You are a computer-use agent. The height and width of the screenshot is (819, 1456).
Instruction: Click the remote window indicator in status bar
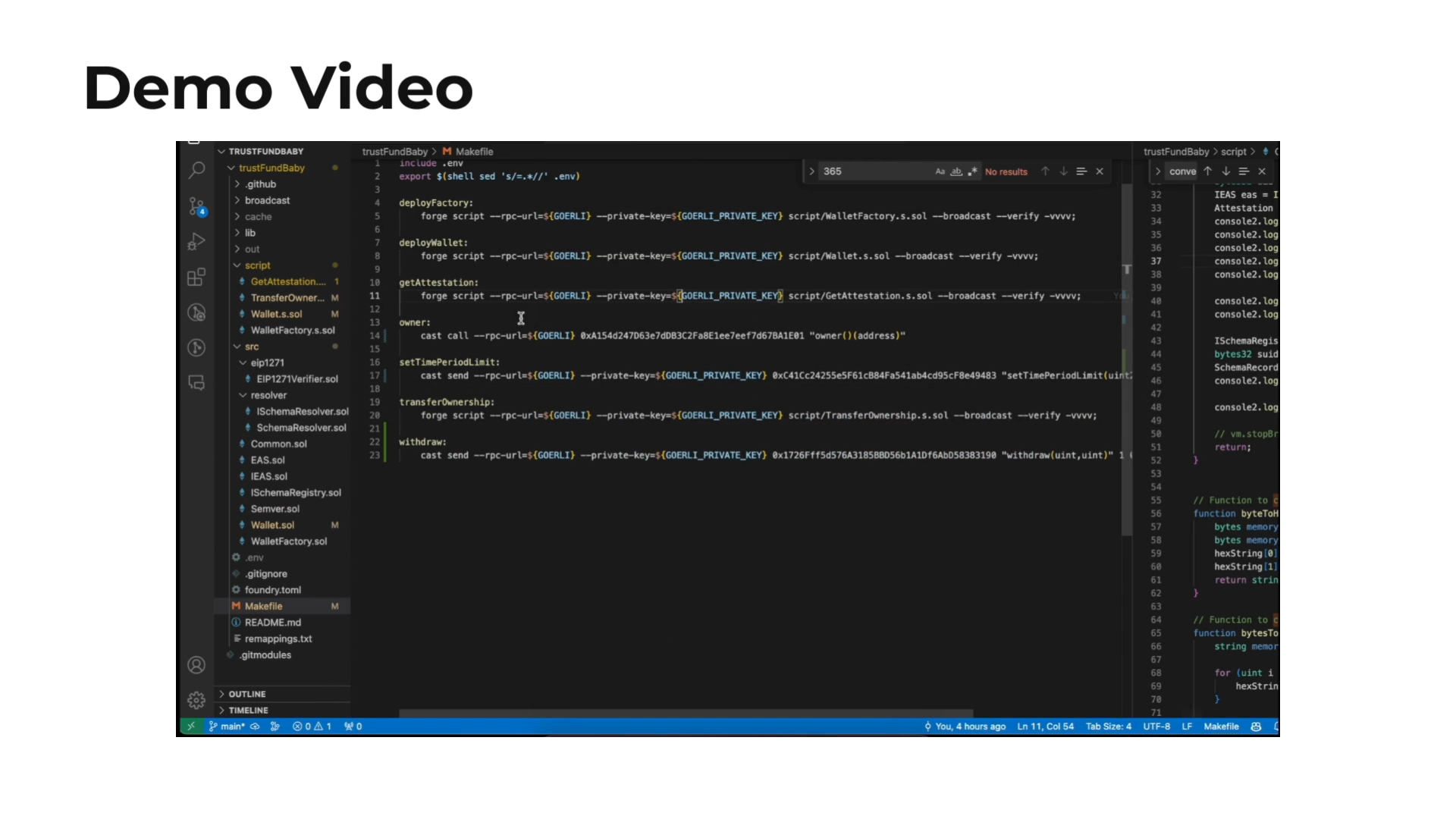191,726
